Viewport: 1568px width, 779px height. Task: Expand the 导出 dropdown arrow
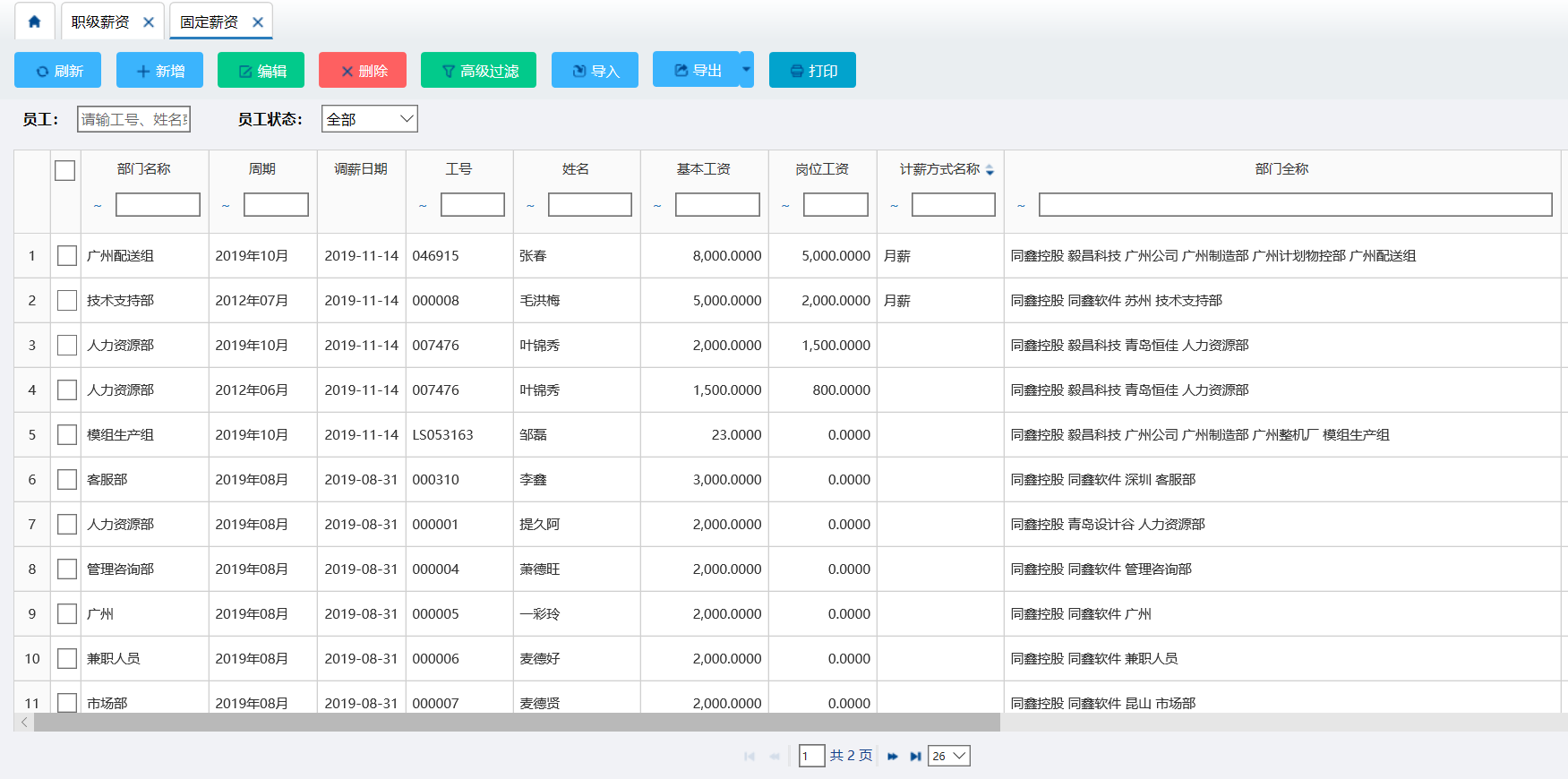click(x=747, y=70)
